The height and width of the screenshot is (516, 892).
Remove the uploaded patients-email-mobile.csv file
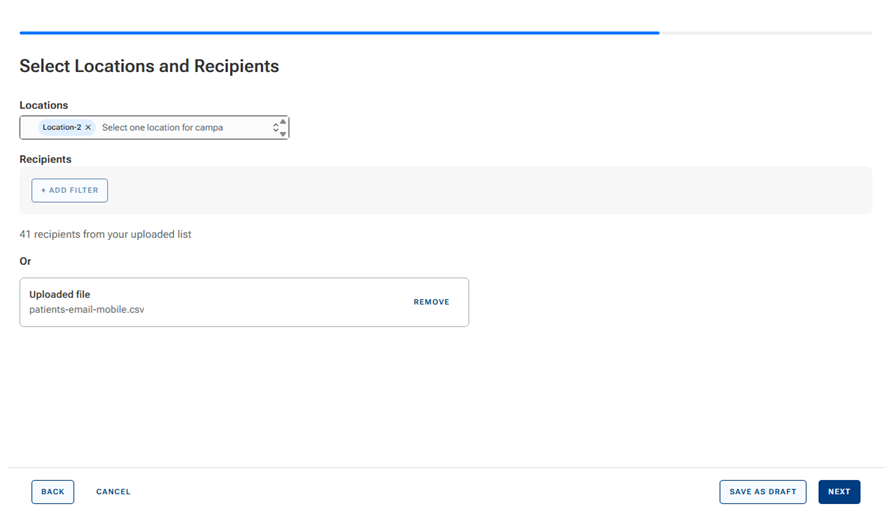tap(431, 302)
